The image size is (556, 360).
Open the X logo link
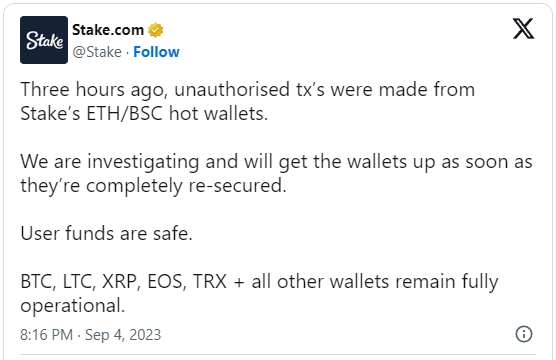coord(523,29)
